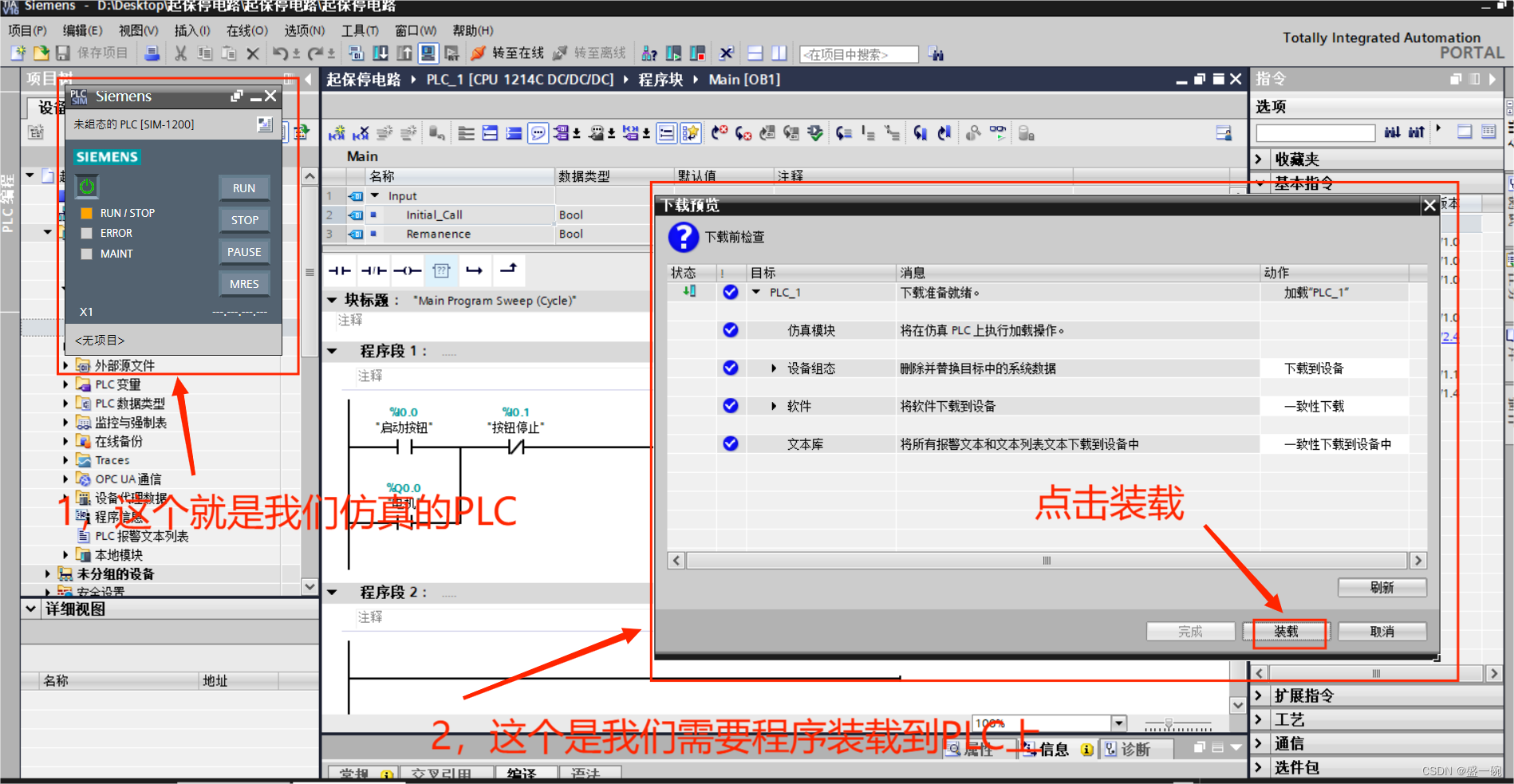Click the editor zoom slider handle
The height and width of the screenshot is (784, 1514).
point(1169,724)
